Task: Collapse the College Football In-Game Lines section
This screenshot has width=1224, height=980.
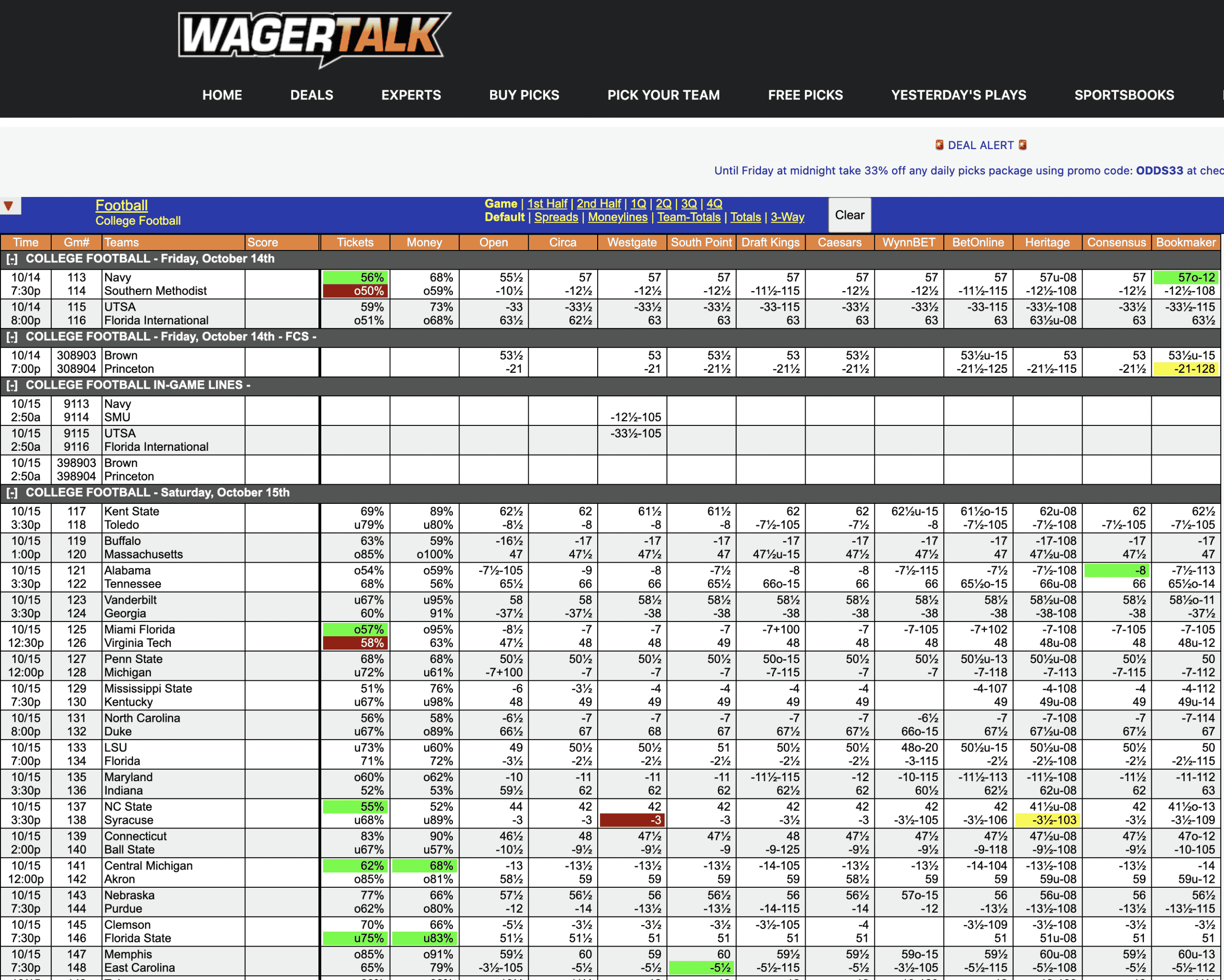Action: point(12,385)
